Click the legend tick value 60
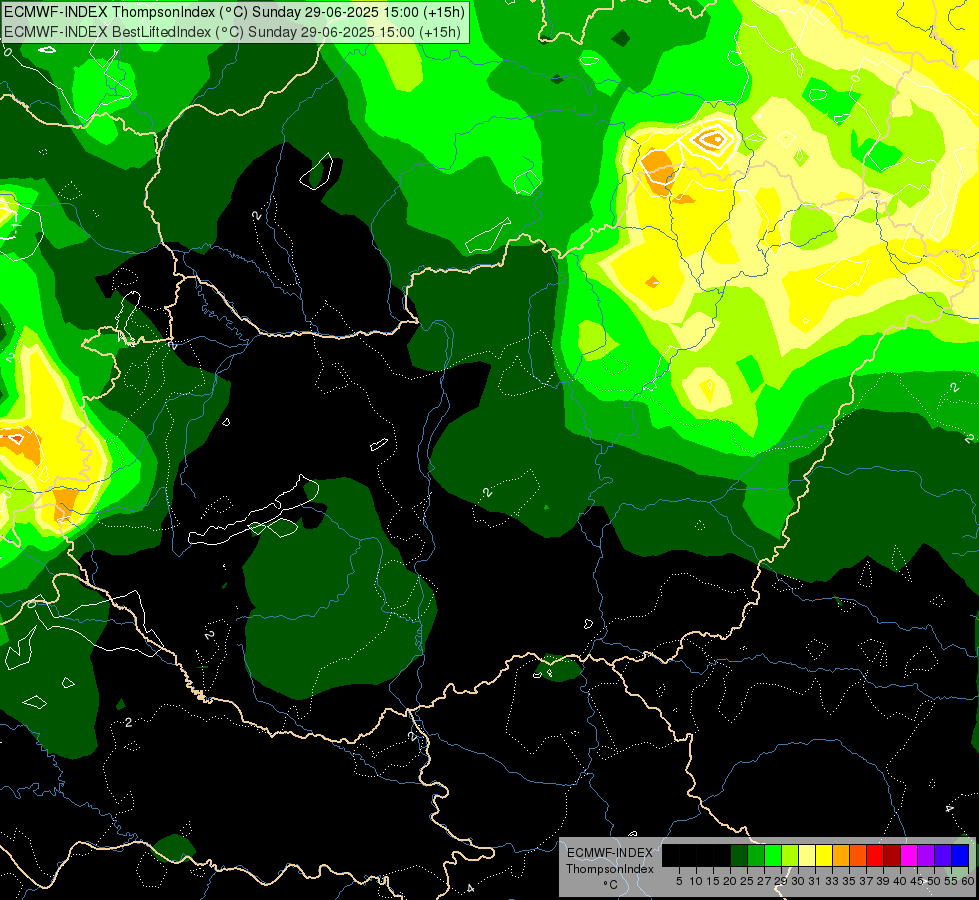The image size is (979, 900). click(968, 881)
